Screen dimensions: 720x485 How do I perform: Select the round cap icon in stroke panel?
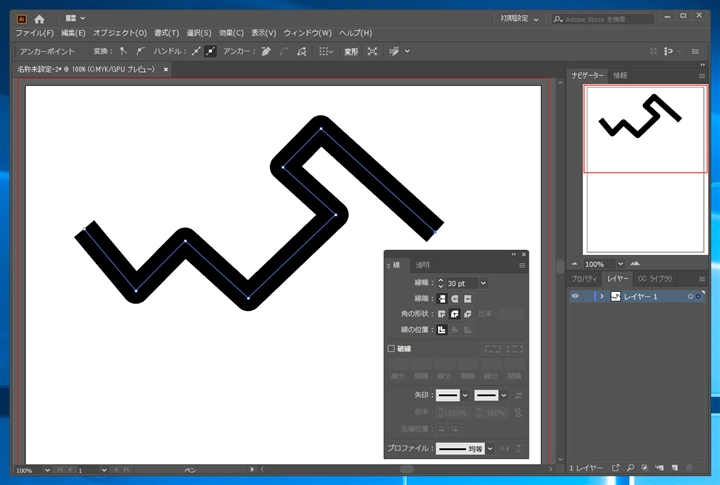[x=455, y=299]
